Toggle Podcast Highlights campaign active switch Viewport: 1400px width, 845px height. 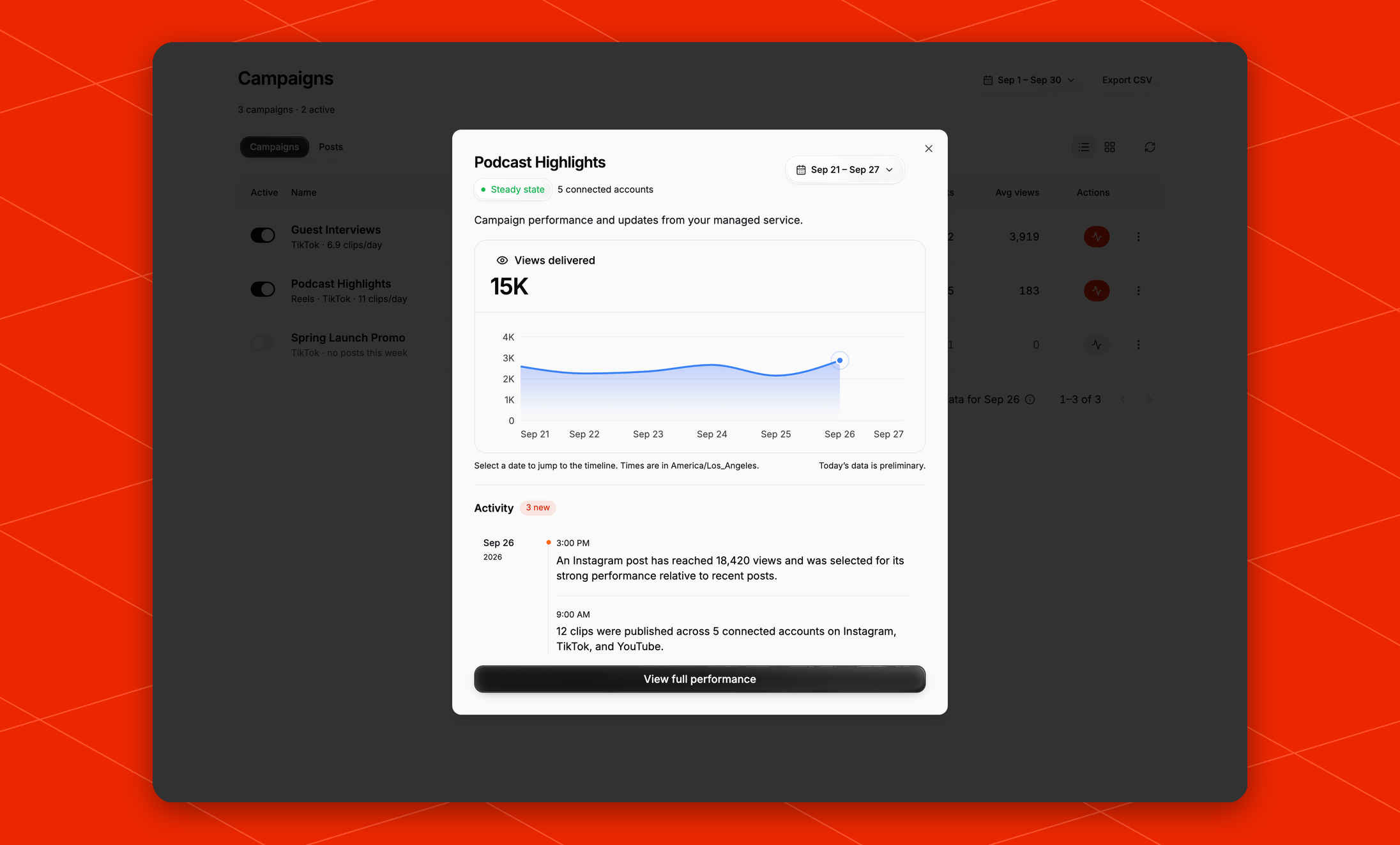point(262,290)
